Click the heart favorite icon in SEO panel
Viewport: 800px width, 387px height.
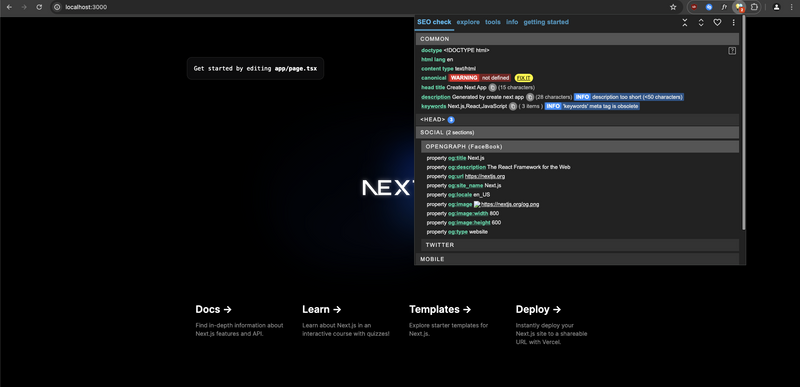[717, 22]
